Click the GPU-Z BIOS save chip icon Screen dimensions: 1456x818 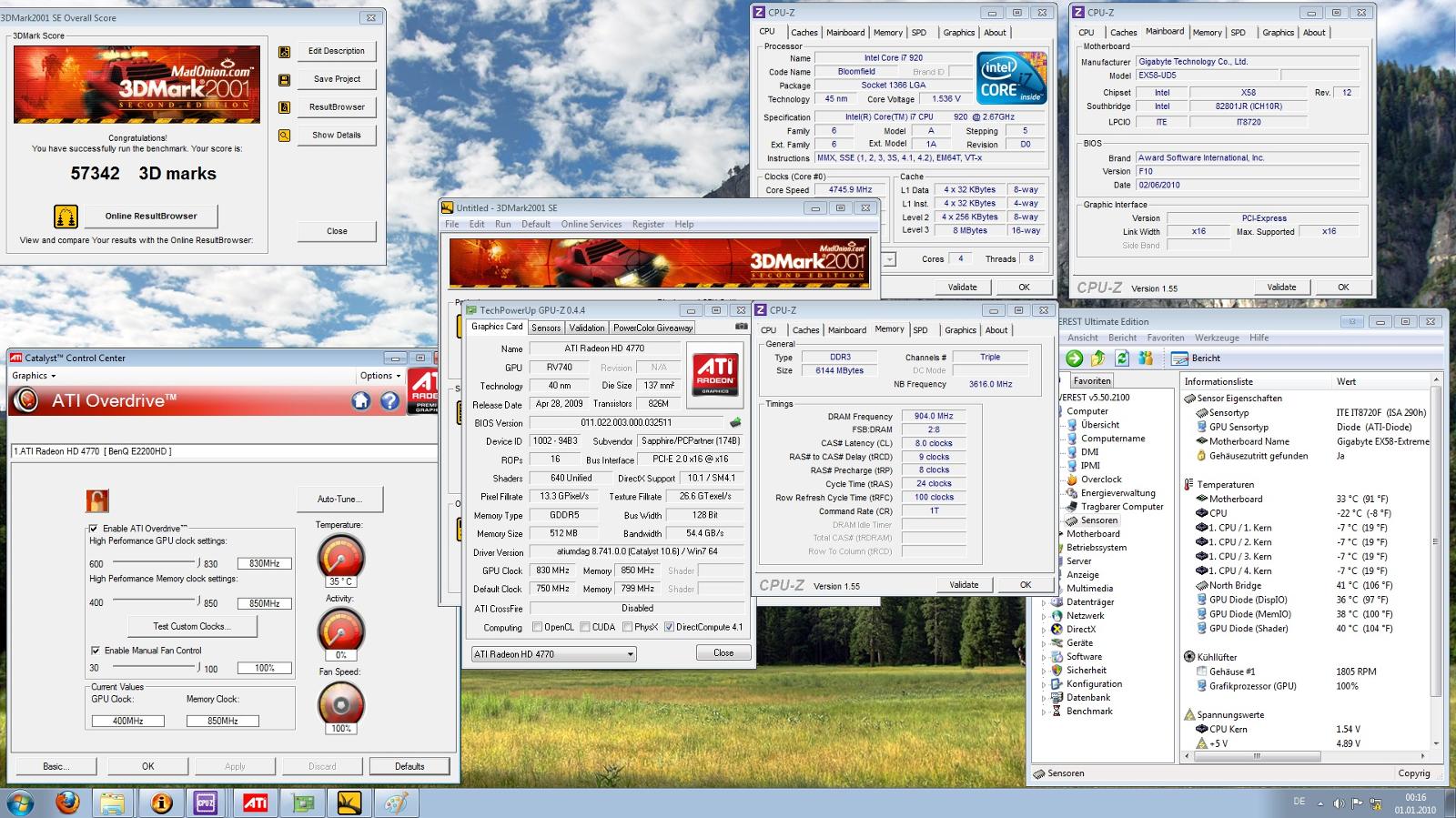(x=735, y=423)
